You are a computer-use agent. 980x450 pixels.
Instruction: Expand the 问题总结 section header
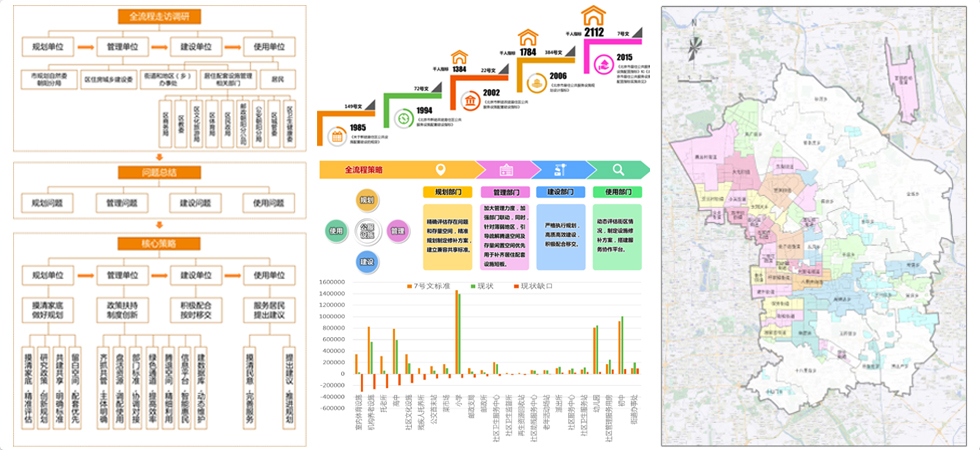(150, 172)
